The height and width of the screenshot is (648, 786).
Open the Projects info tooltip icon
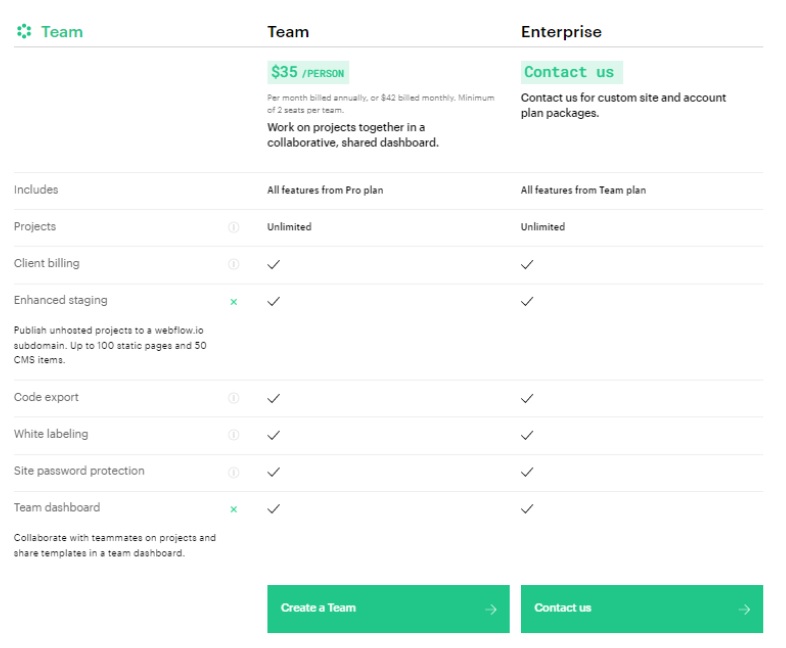point(234,227)
